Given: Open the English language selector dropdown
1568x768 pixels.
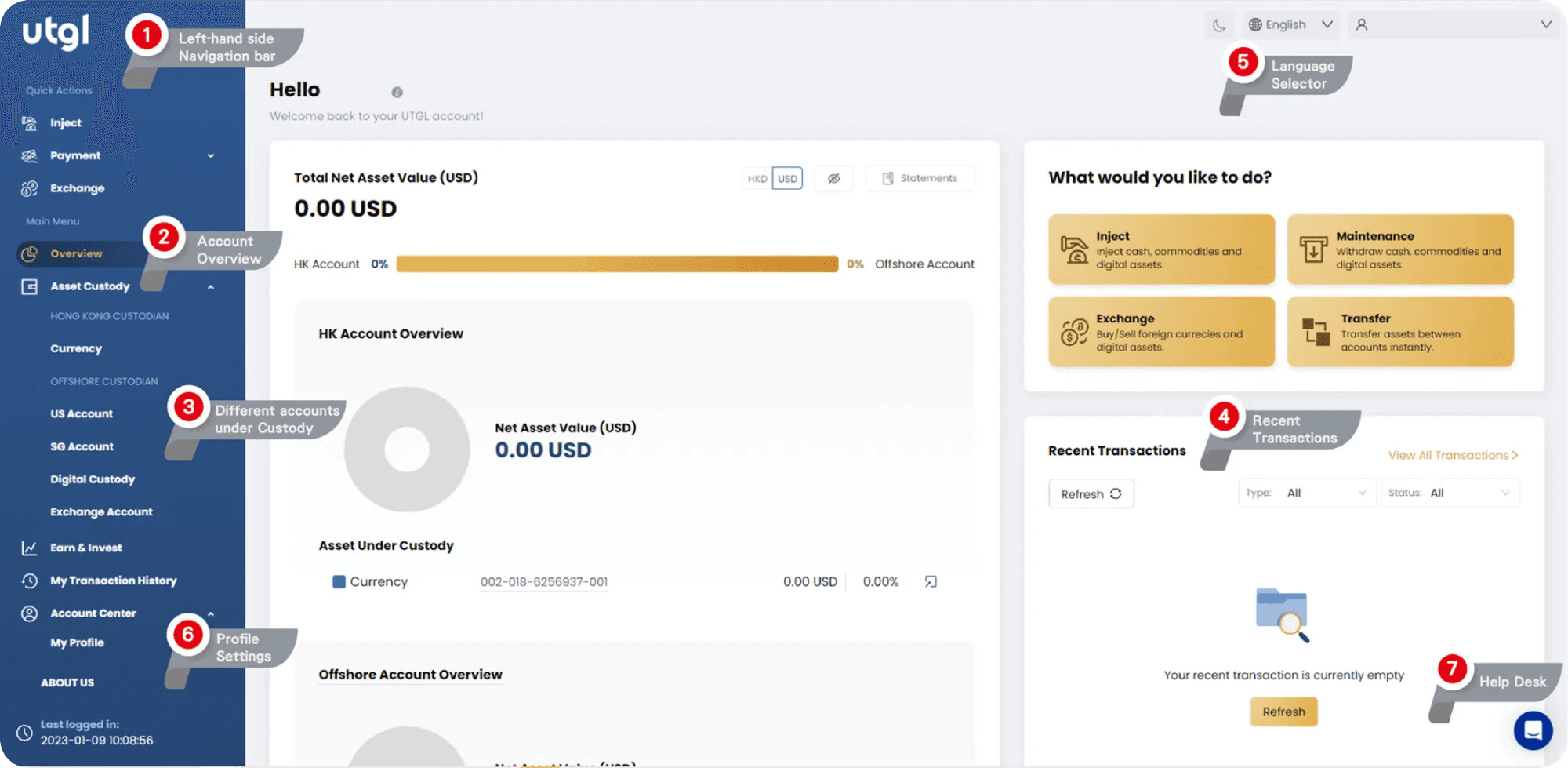Looking at the screenshot, I should pos(1290,24).
